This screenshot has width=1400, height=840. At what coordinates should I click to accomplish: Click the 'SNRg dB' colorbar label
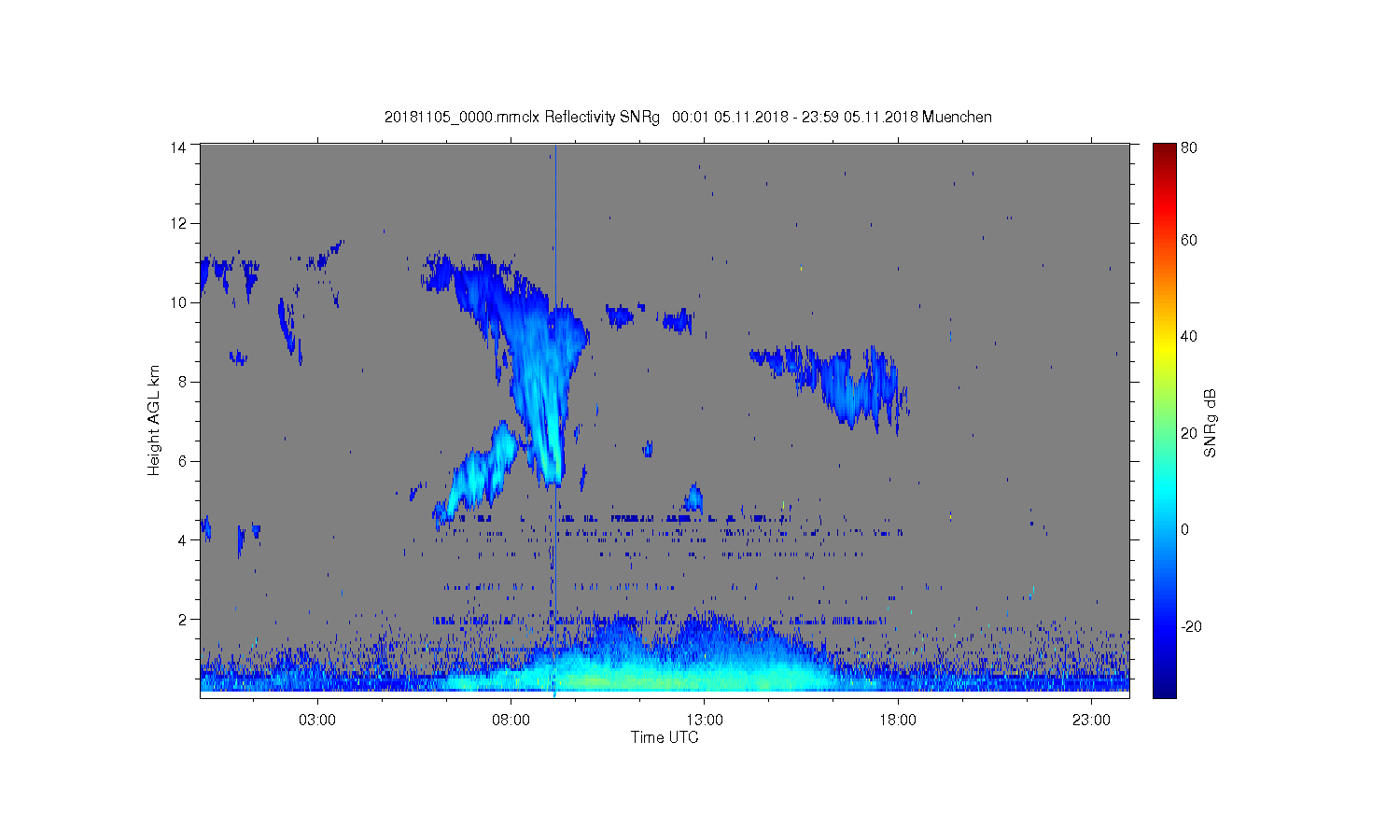[x=1210, y=423]
